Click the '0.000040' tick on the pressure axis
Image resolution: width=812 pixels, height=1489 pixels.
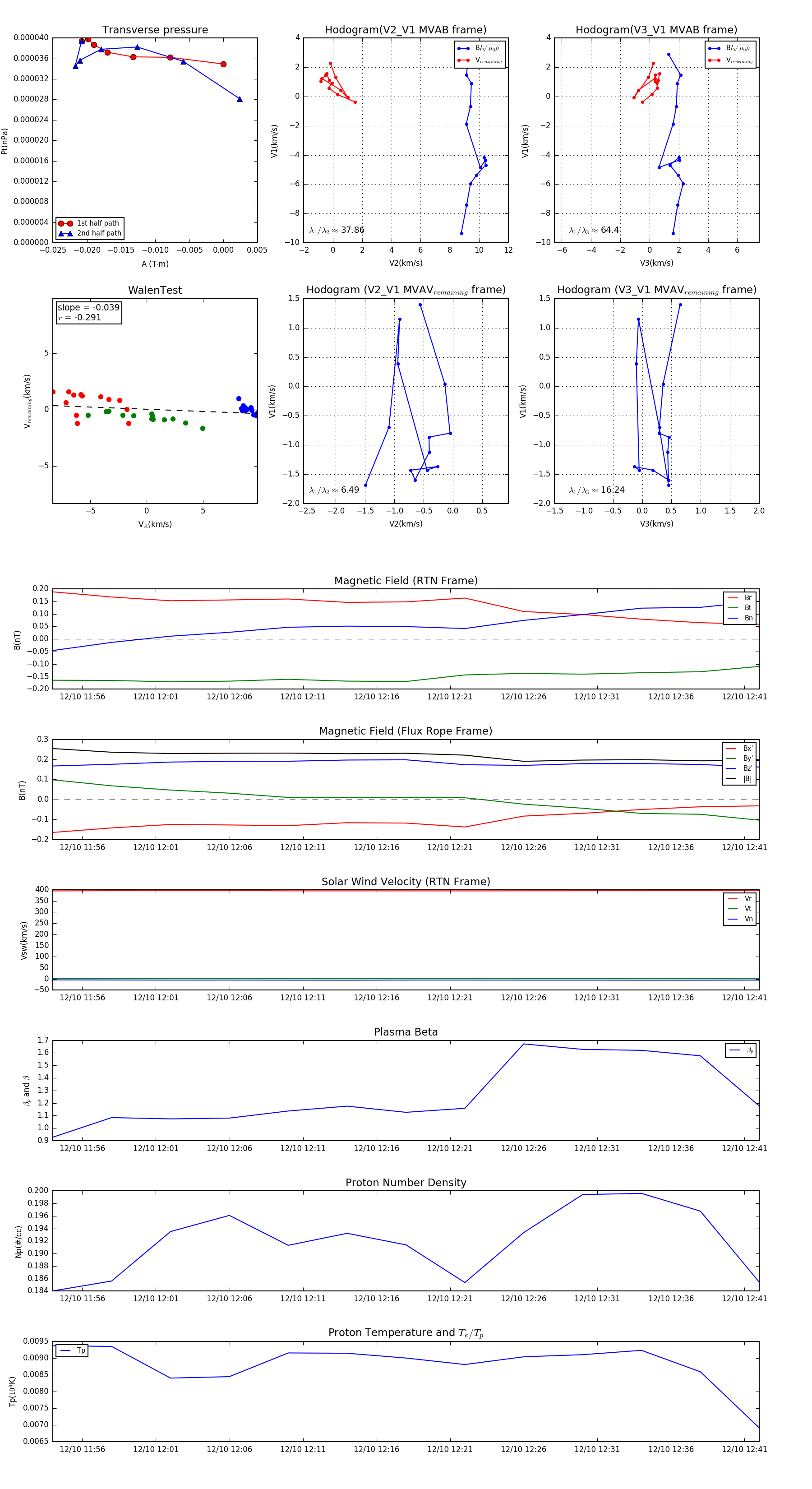click(31, 37)
